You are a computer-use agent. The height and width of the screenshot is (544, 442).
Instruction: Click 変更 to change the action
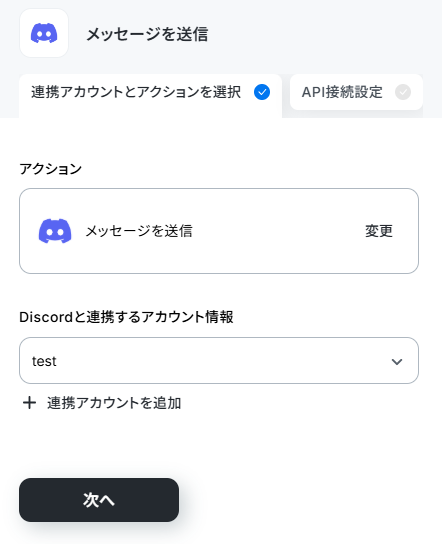[379, 231]
